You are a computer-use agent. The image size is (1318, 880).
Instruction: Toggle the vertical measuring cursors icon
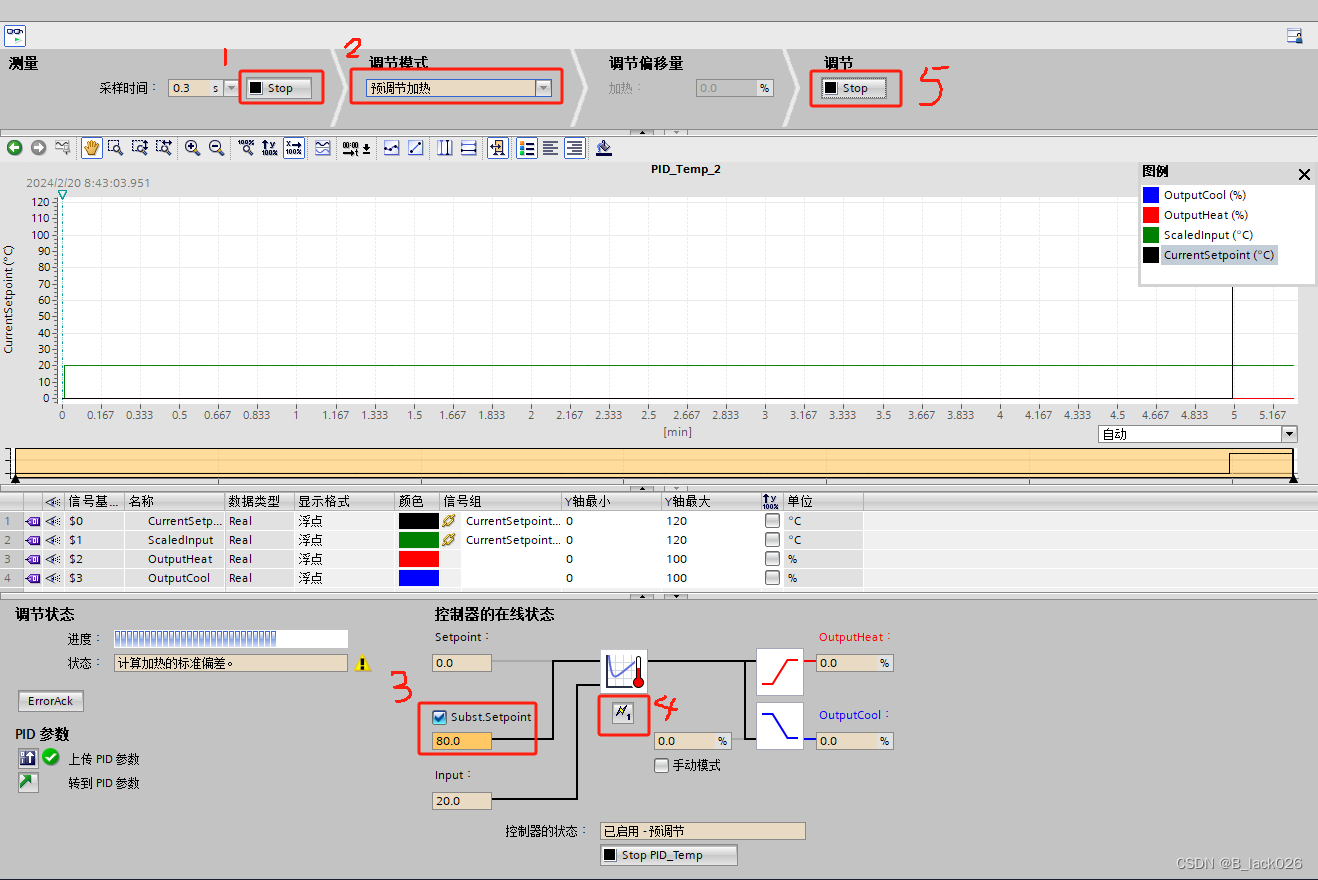click(x=445, y=148)
